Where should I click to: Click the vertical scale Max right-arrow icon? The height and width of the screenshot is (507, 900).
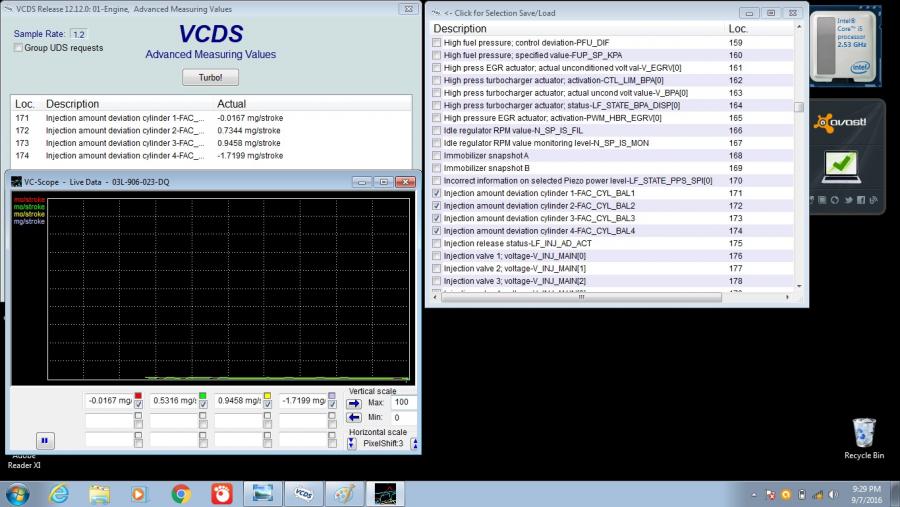click(x=354, y=402)
